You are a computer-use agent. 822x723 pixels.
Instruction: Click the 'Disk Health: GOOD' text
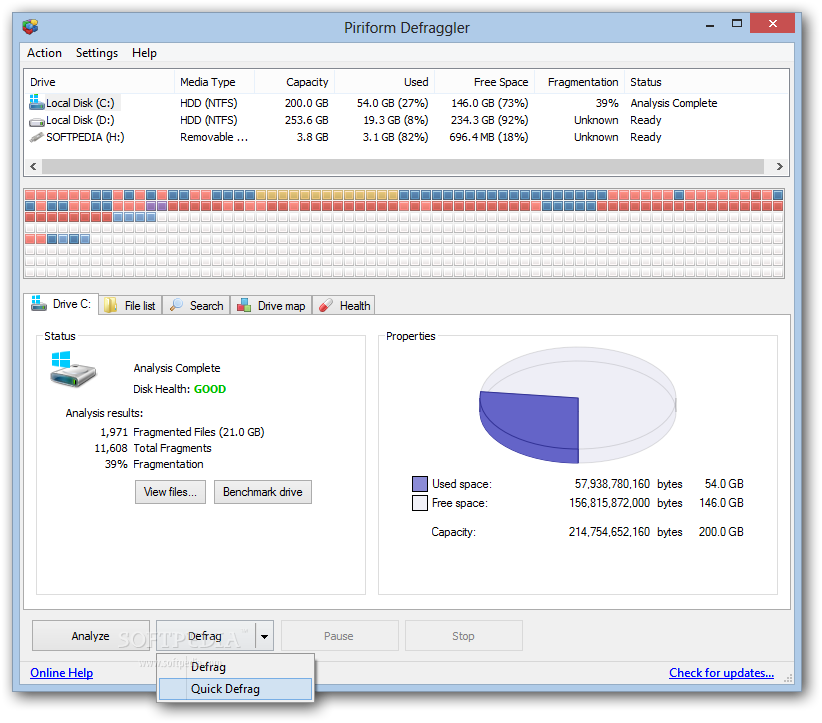[179, 389]
